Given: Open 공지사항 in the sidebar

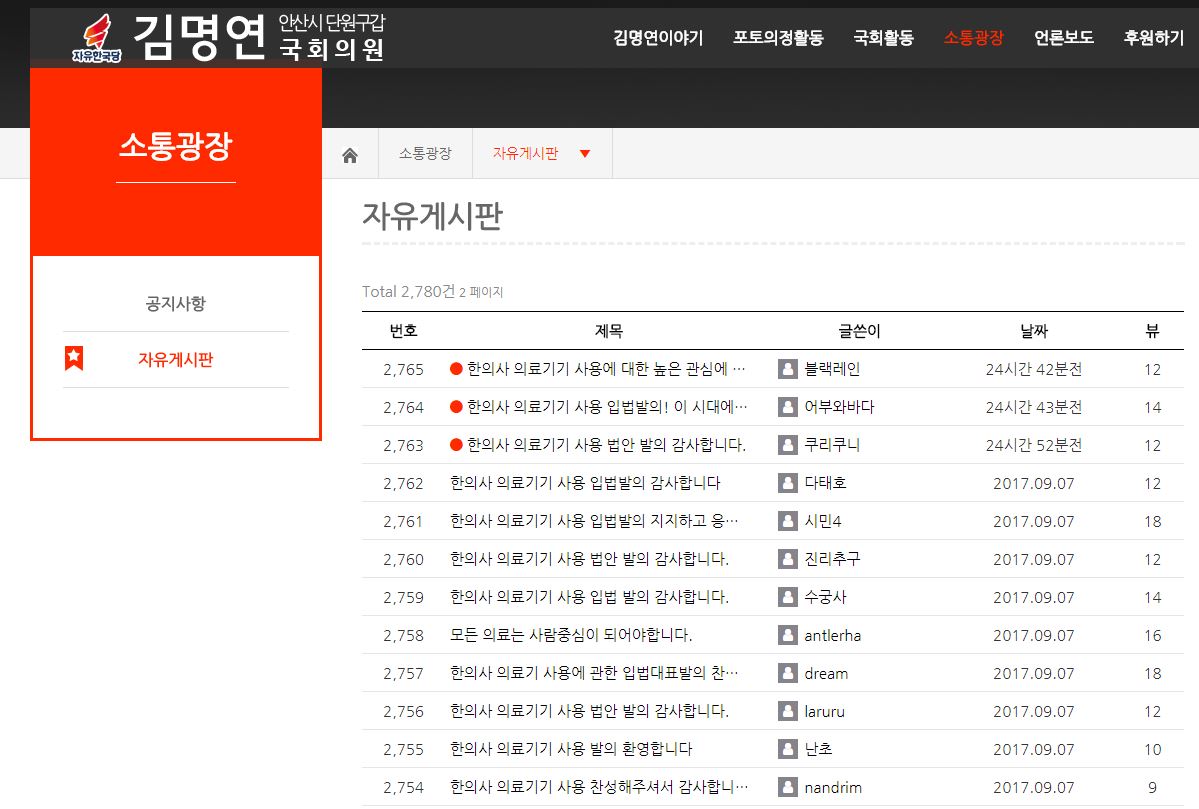Looking at the screenshot, I should 176,303.
